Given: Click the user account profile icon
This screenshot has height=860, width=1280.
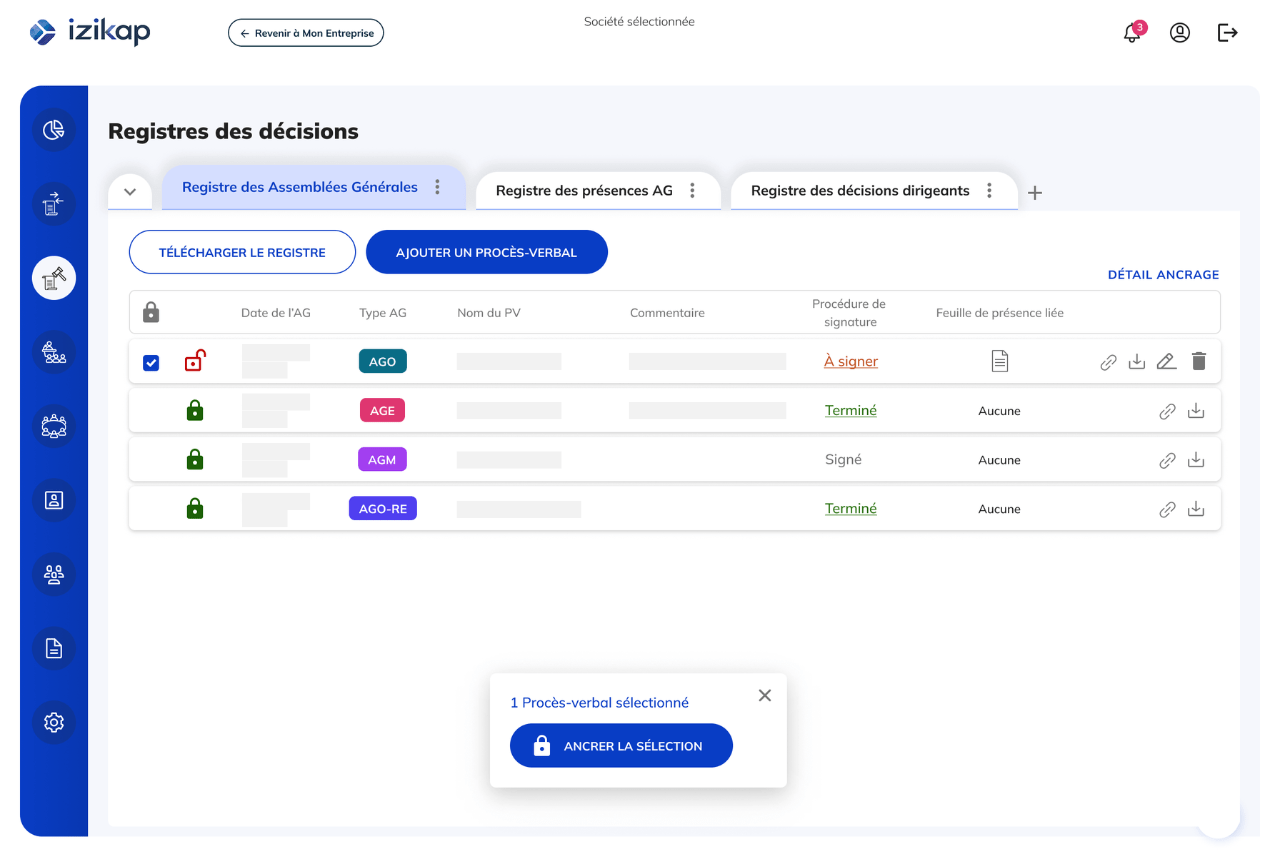Looking at the screenshot, I should point(1180,33).
